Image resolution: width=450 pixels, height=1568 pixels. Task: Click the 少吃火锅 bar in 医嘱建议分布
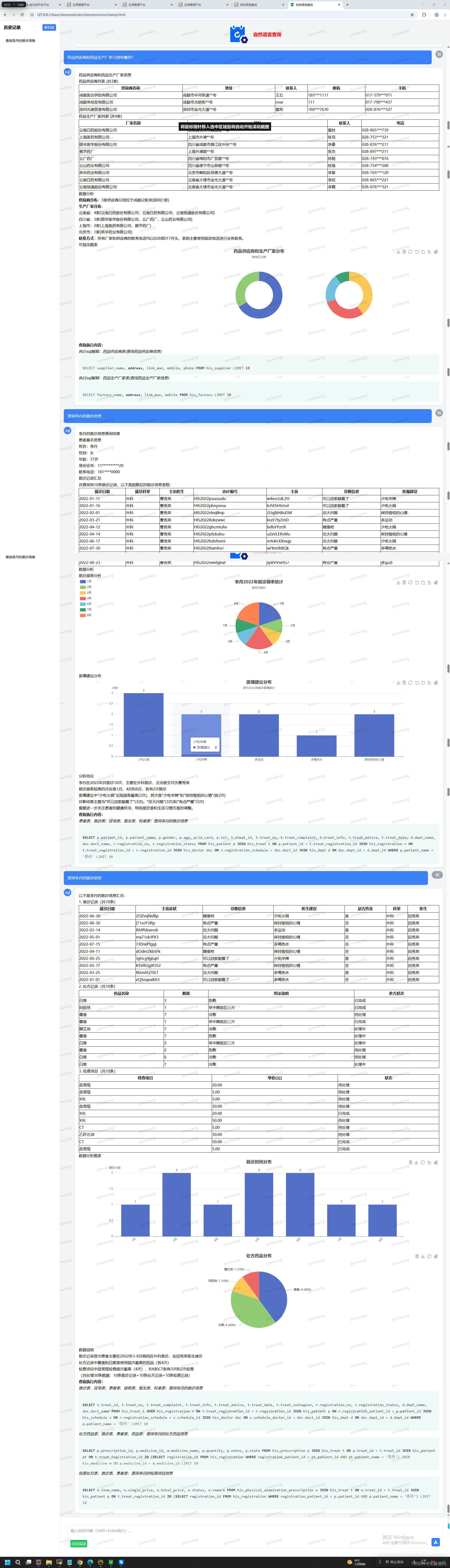[x=144, y=724]
